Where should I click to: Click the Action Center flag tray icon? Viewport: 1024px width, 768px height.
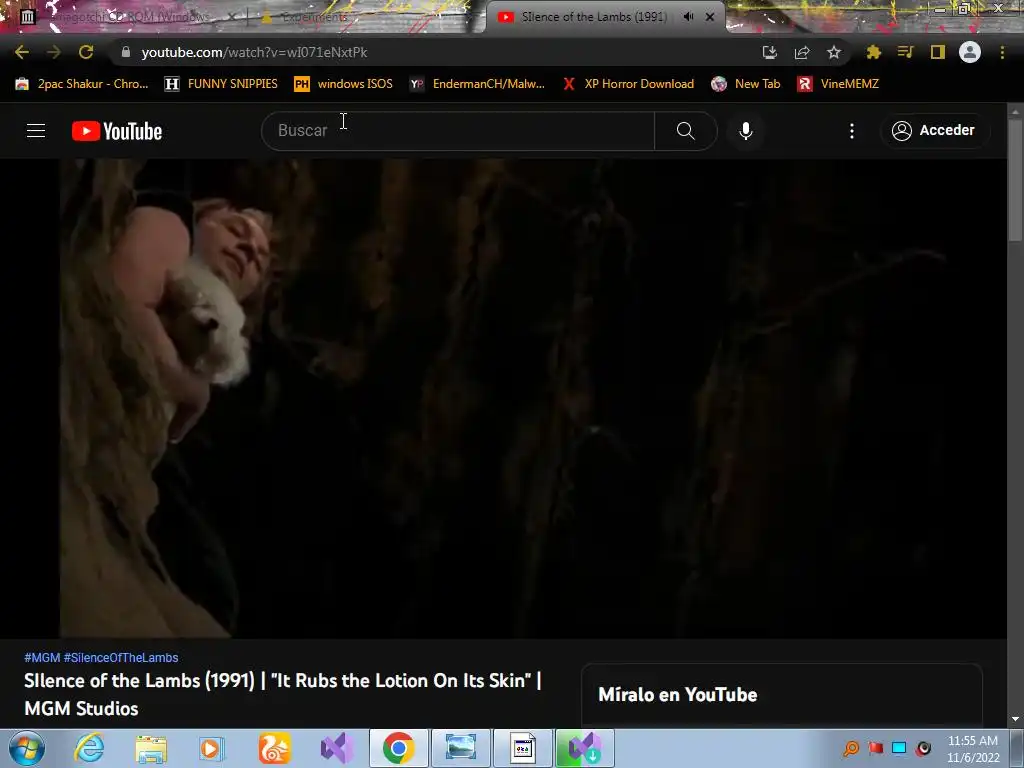(876, 748)
